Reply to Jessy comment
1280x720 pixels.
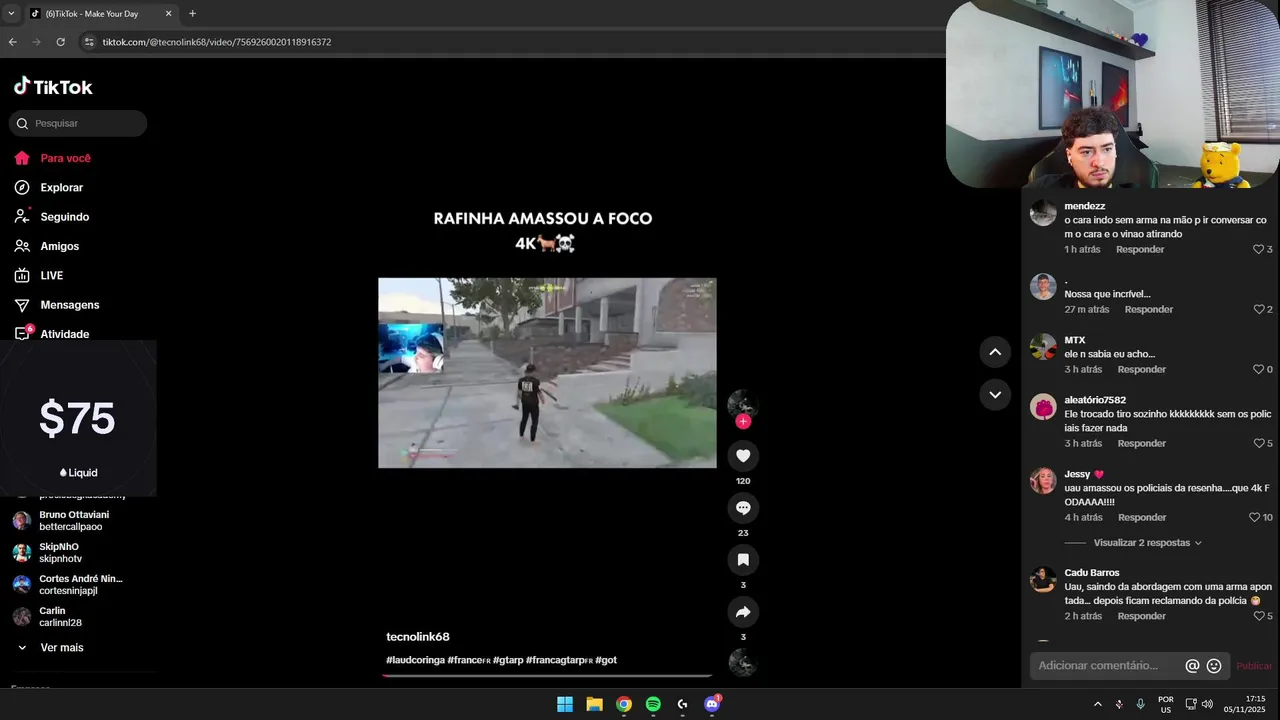(x=1142, y=517)
